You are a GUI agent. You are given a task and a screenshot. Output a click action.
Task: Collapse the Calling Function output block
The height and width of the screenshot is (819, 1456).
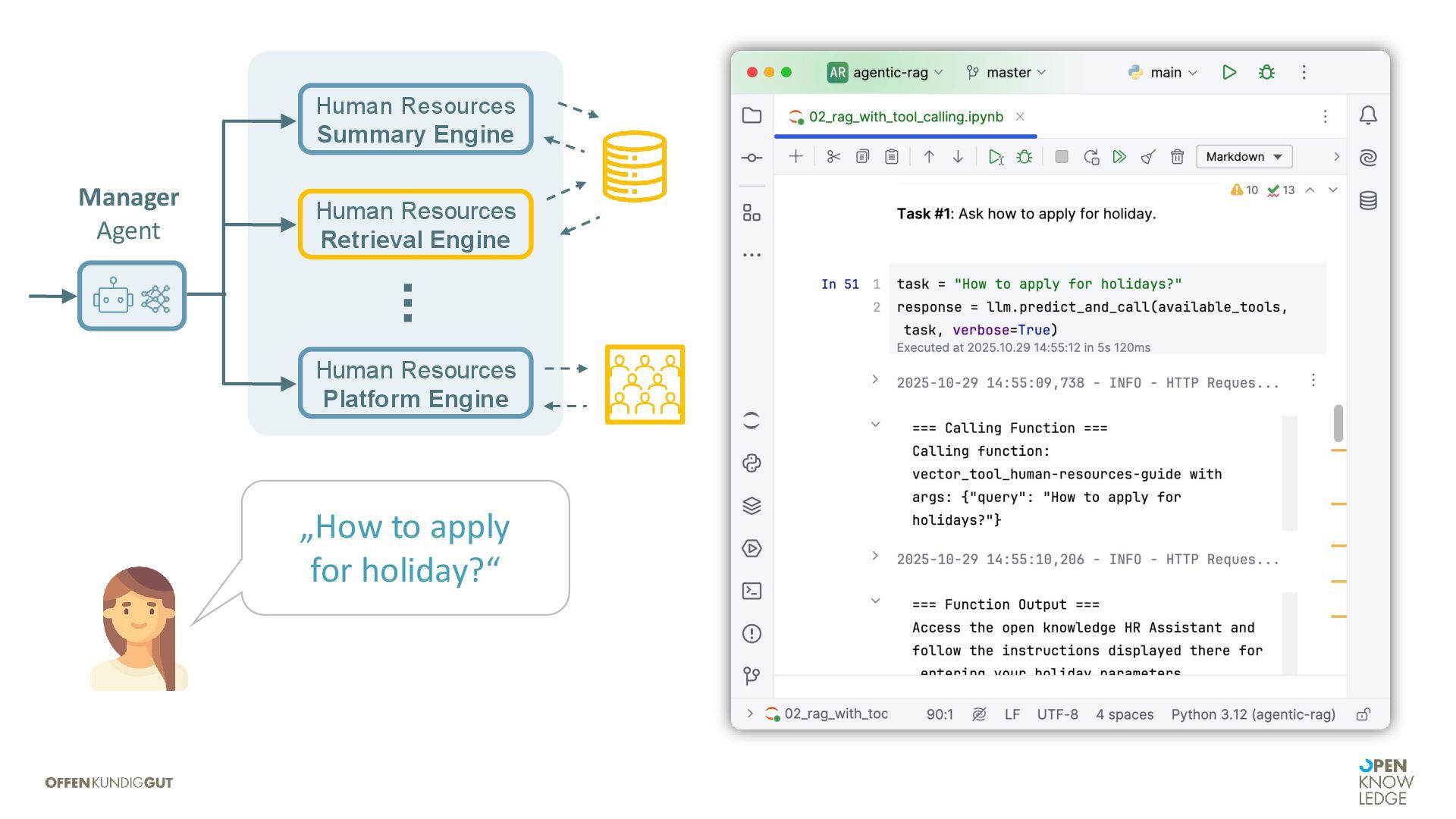[875, 425]
